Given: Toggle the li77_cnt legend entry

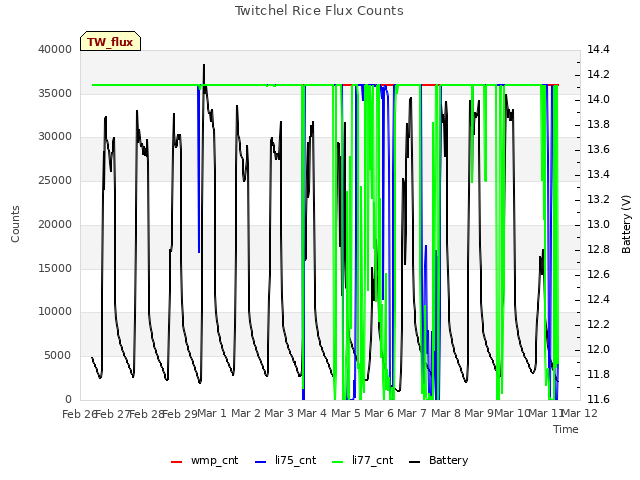Looking at the screenshot, I should pos(362,461).
